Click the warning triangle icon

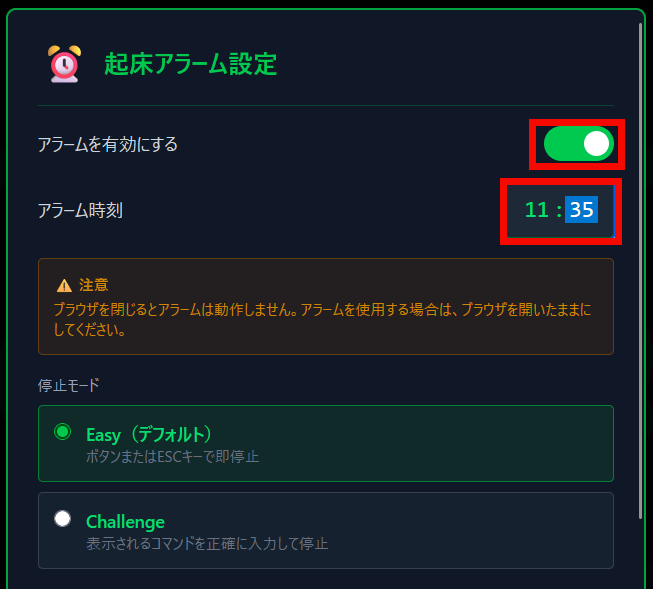[64, 286]
